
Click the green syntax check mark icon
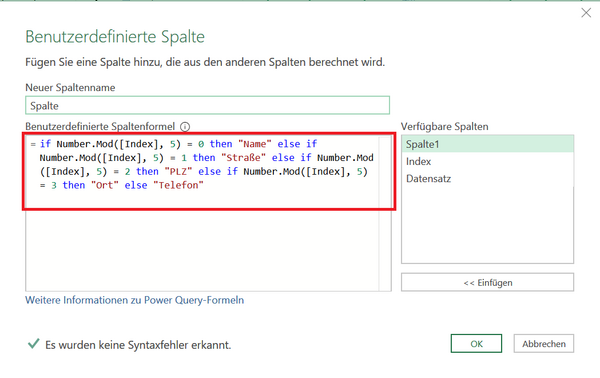34,344
